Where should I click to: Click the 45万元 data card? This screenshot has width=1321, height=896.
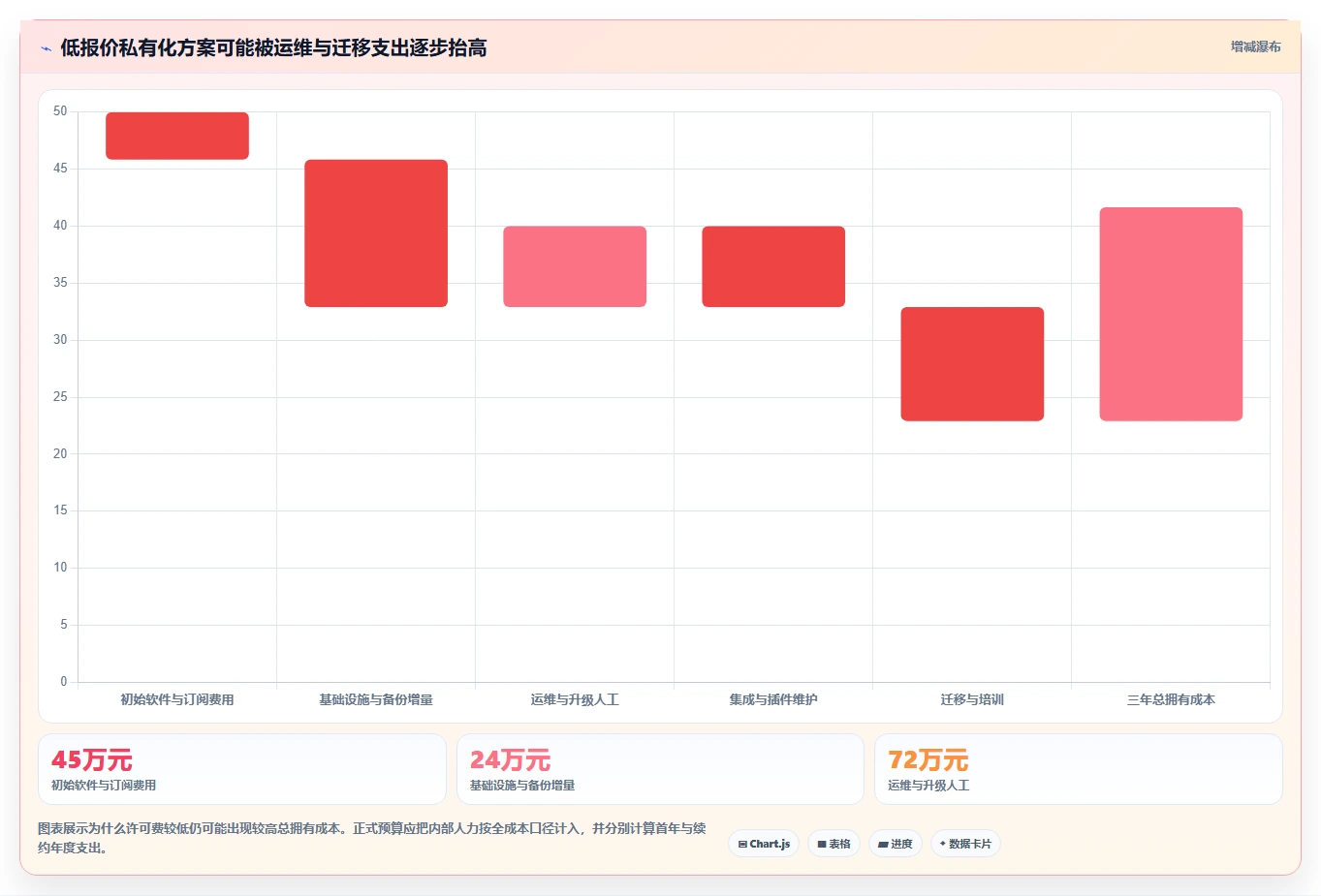point(242,769)
